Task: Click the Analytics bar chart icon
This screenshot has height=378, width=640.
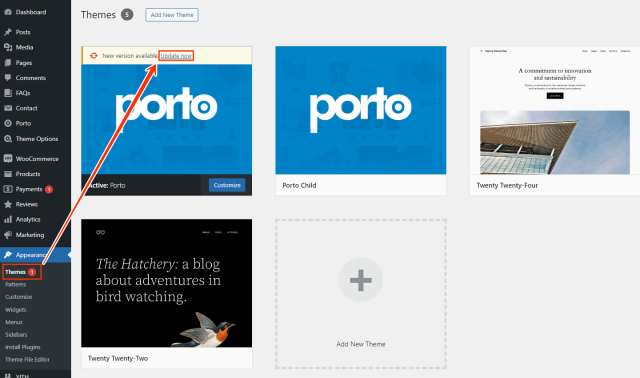Action: (8, 220)
